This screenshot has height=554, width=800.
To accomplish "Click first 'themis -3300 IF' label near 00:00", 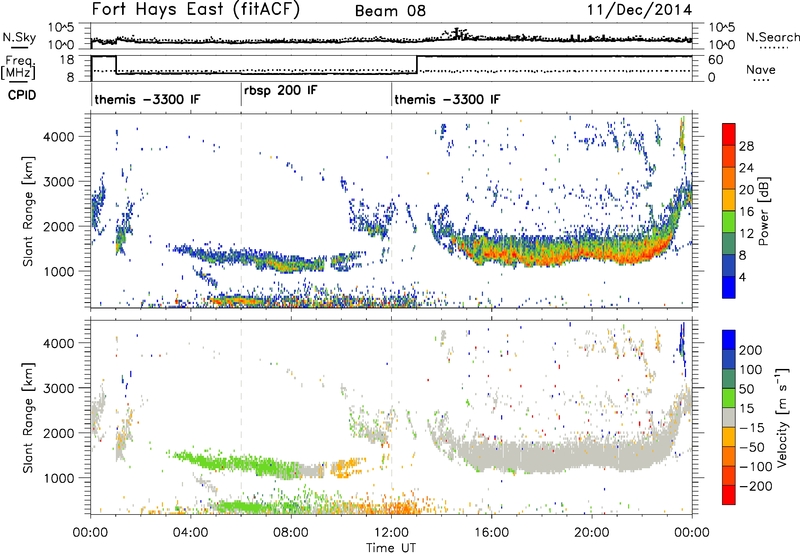I will tap(147, 99).
